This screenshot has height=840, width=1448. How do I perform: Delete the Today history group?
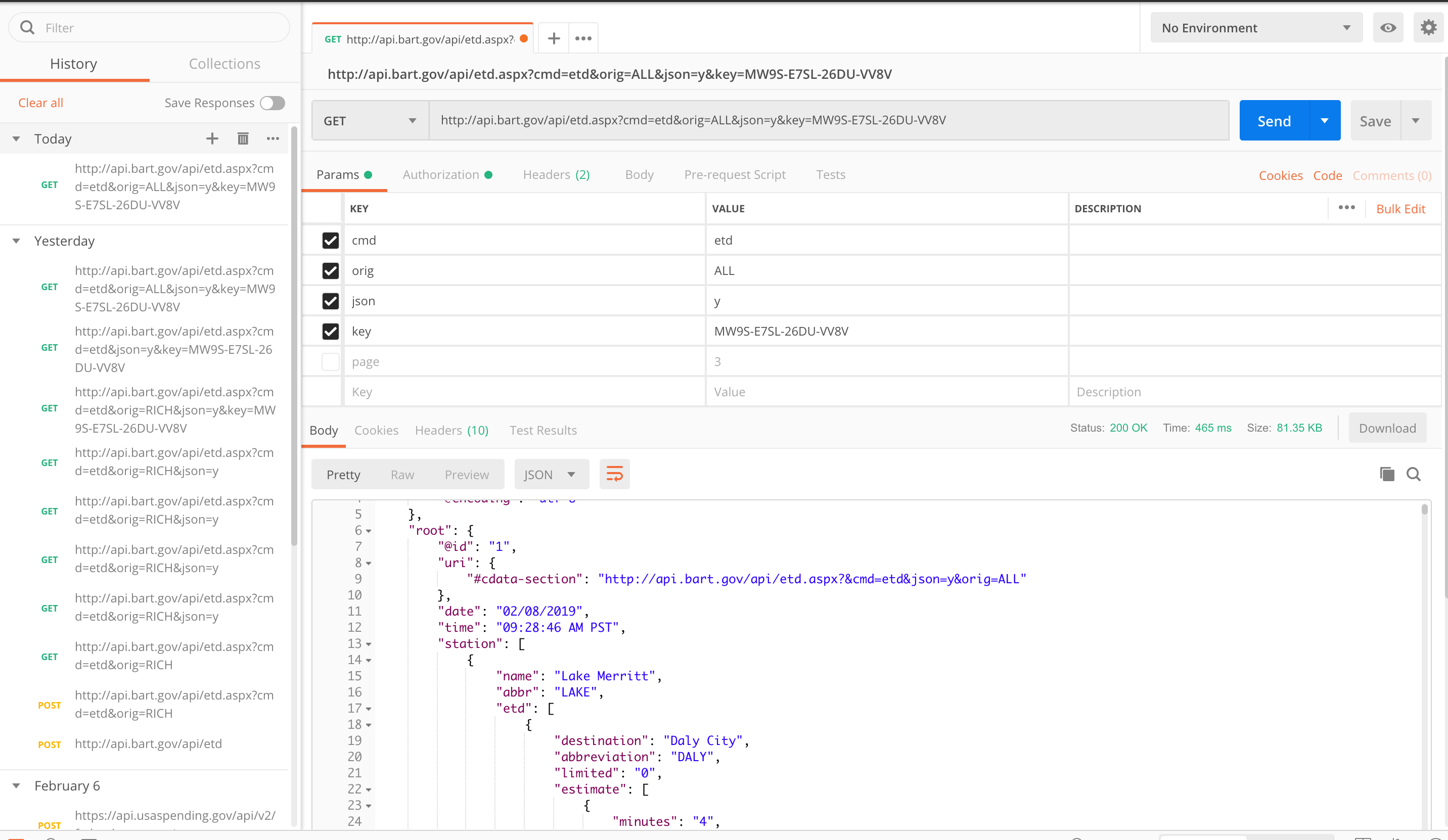[x=243, y=138]
